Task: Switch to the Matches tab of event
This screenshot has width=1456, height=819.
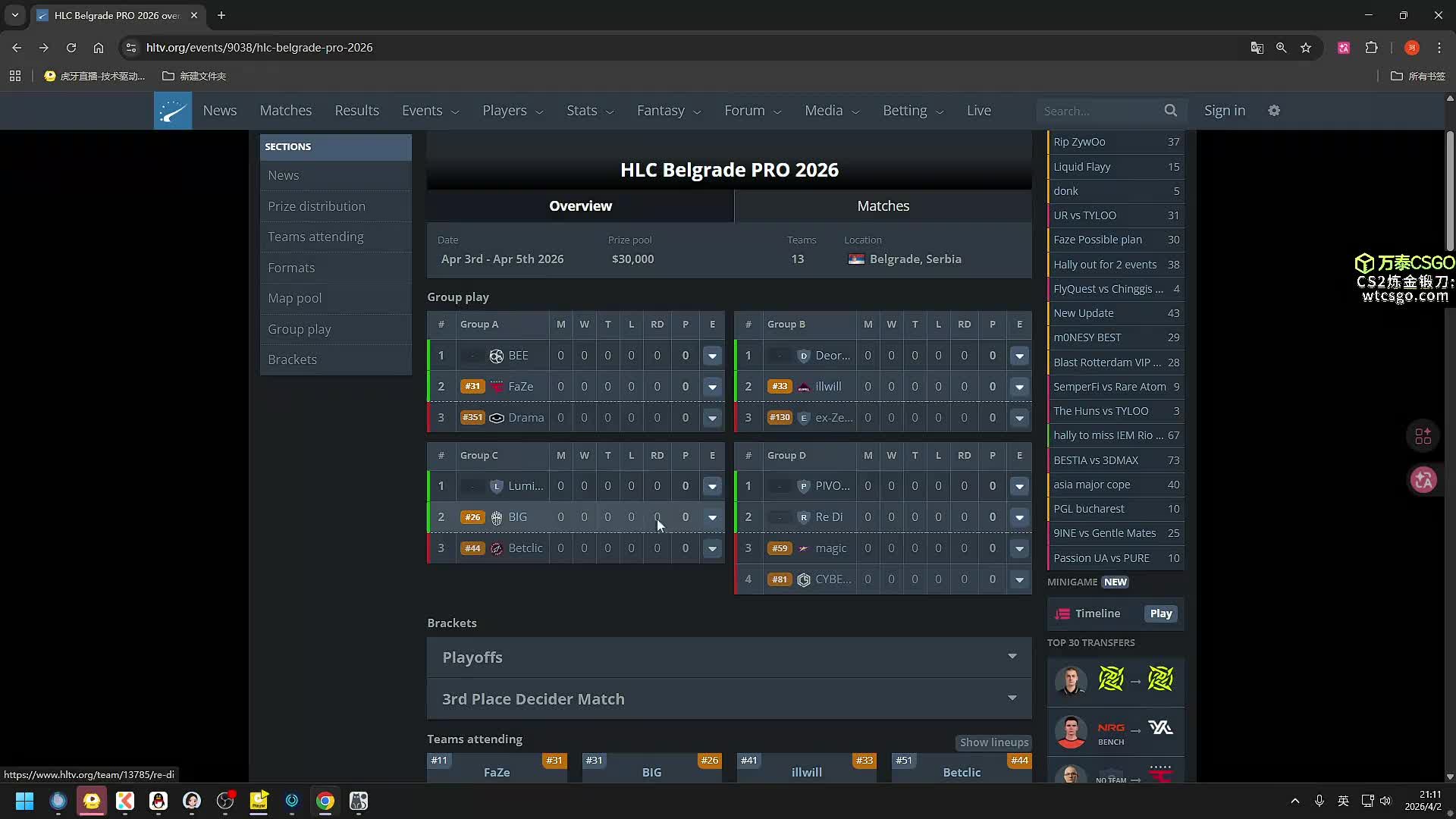Action: 883,206
